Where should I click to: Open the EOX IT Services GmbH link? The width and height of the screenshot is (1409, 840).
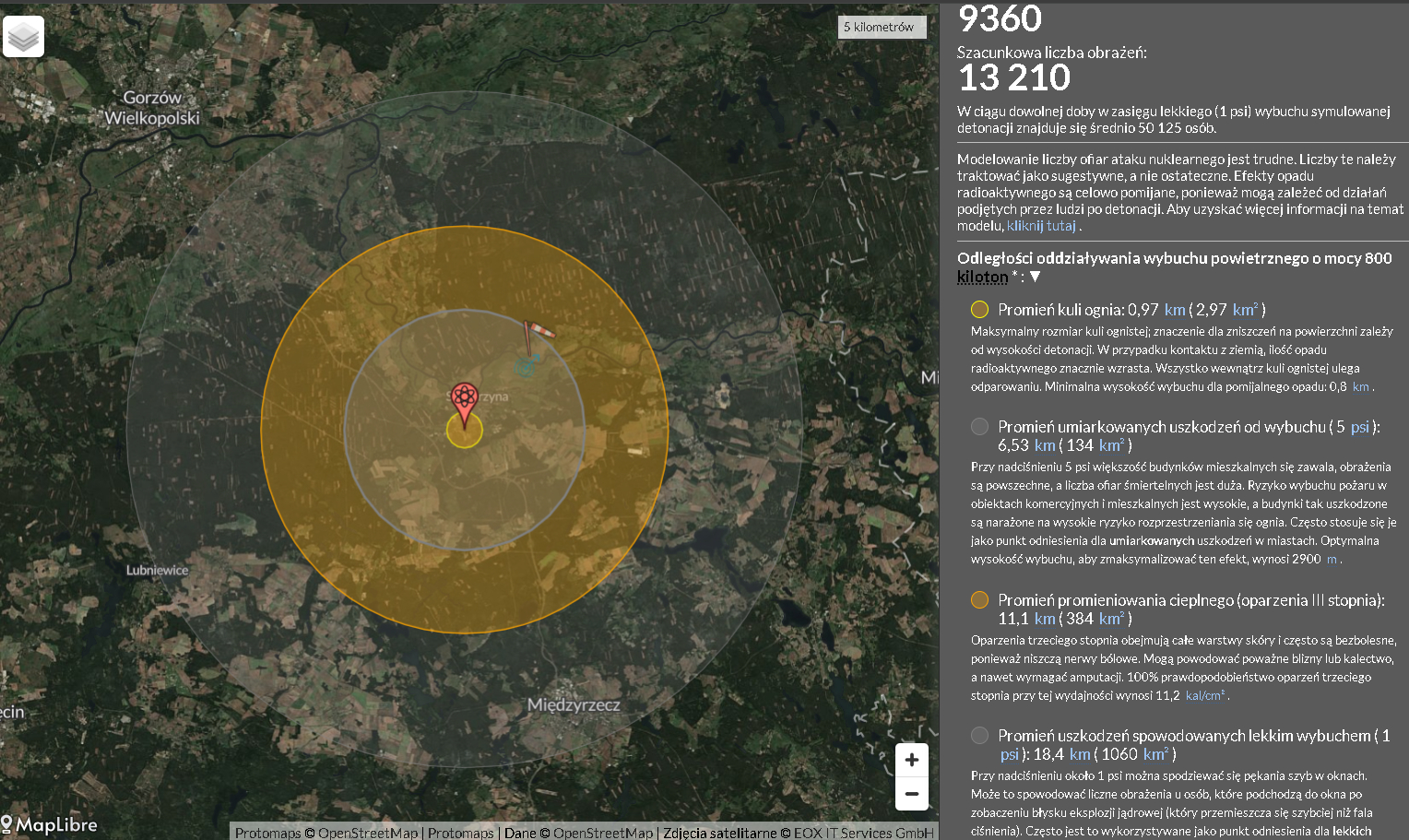tap(863, 833)
